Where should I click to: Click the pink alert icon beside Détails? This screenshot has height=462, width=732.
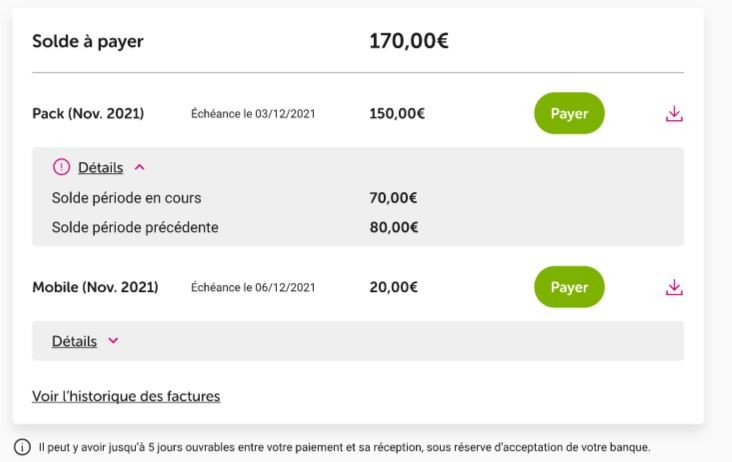61,167
